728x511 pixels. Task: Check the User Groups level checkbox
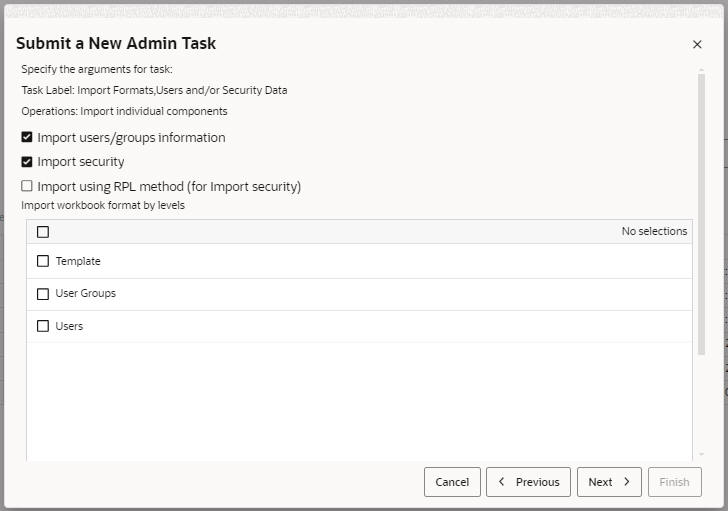(43, 294)
